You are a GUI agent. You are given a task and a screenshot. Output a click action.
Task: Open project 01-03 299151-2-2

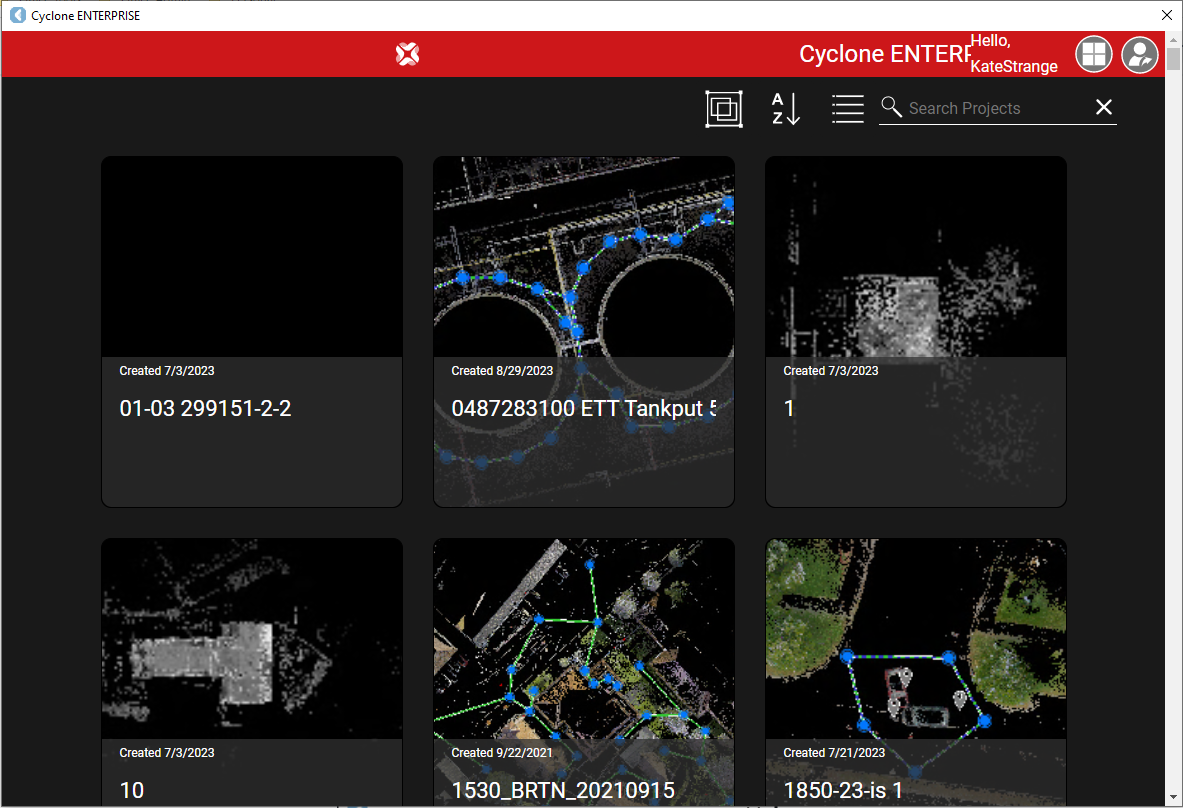(x=252, y=331)
